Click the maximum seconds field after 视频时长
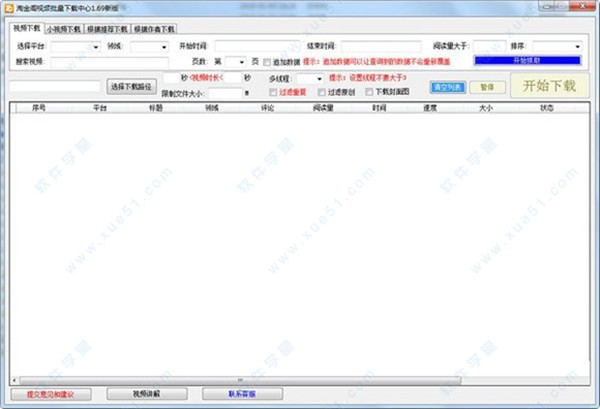 (233, 78)
